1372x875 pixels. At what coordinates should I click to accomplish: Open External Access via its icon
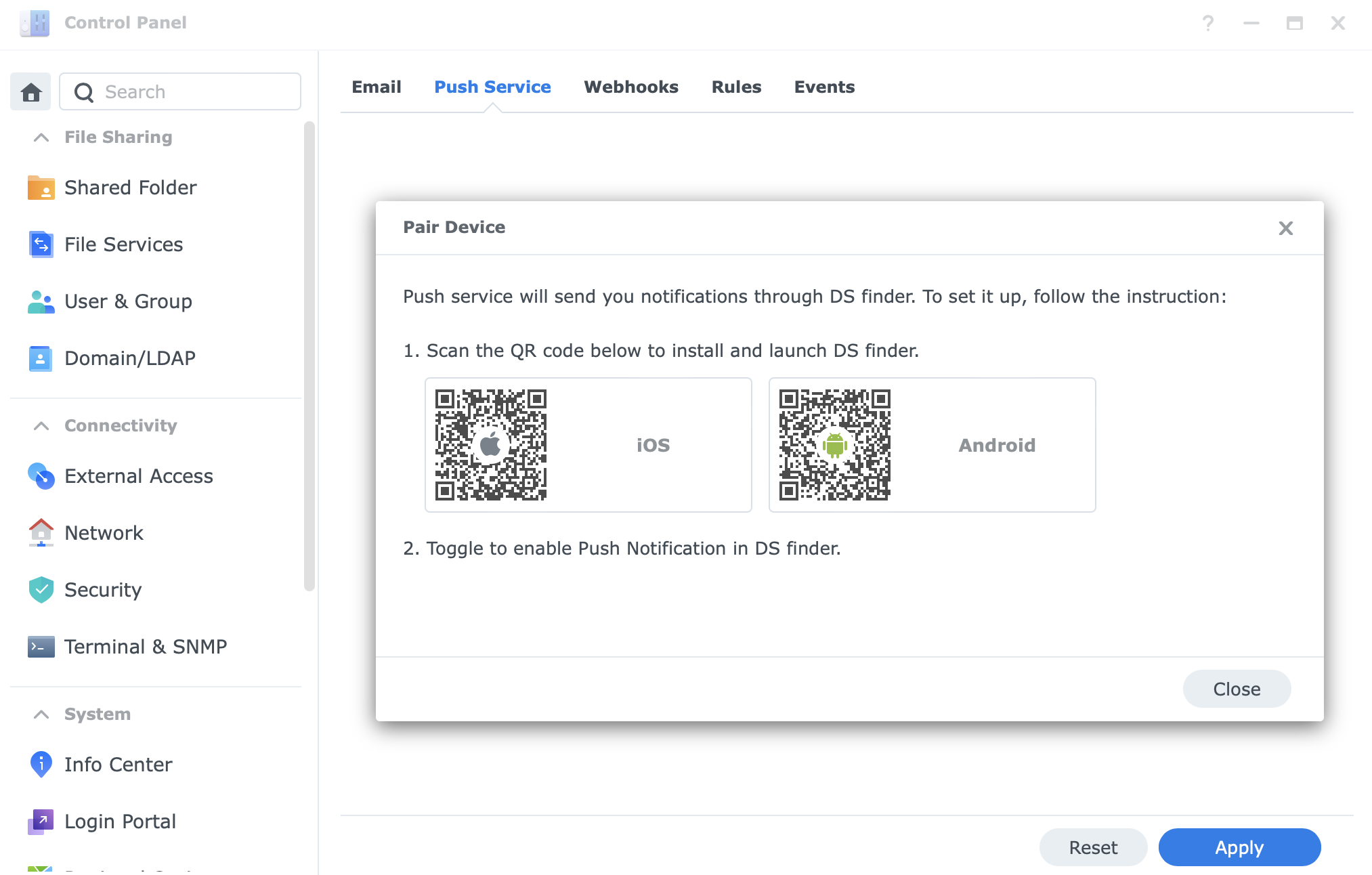[41, 476]
